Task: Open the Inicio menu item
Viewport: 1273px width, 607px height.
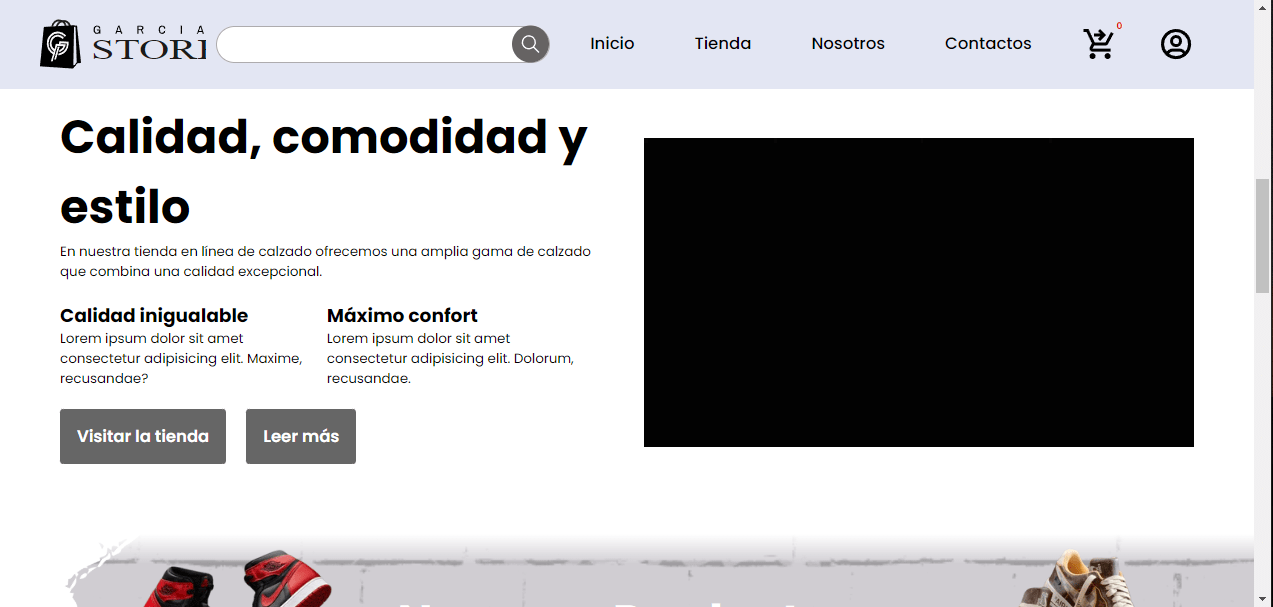Action: click(x=612, y=43)
